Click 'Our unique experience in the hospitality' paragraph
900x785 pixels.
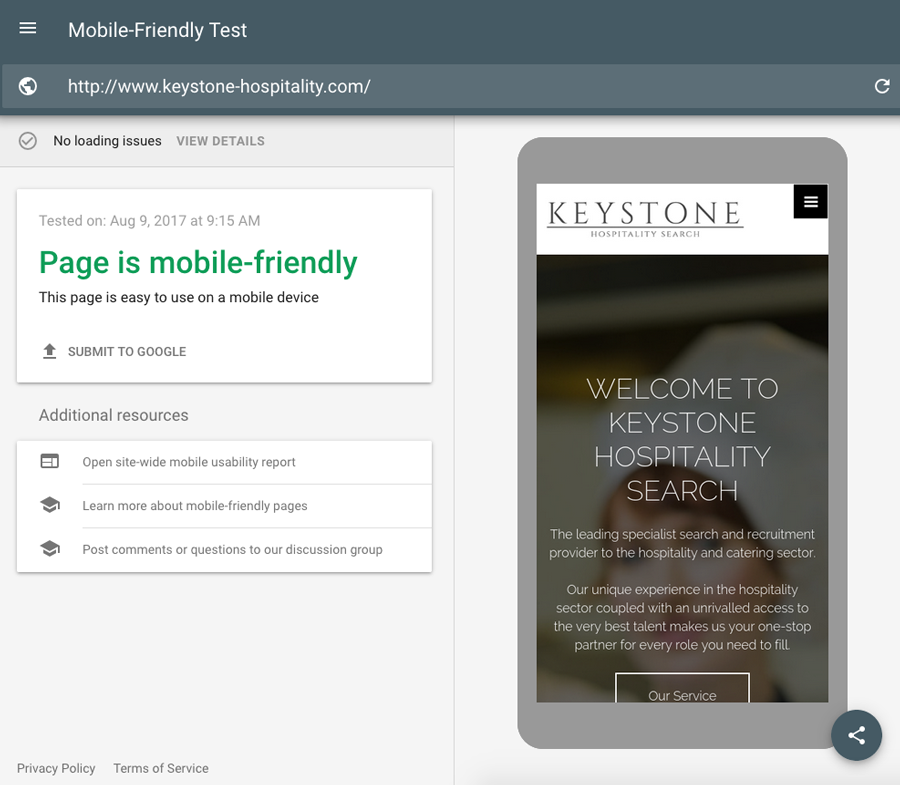point(682,617)
